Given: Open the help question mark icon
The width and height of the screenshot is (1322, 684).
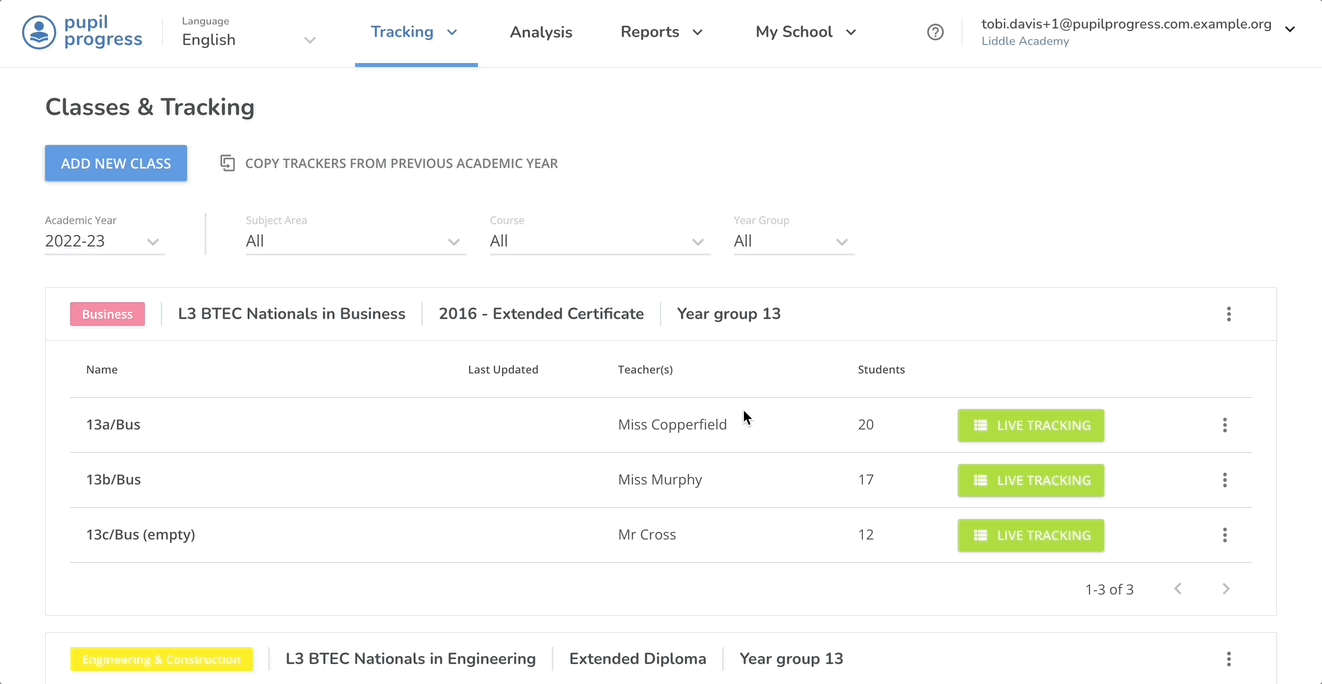Looking at the screenshot, I should click(x=935, y=32).
